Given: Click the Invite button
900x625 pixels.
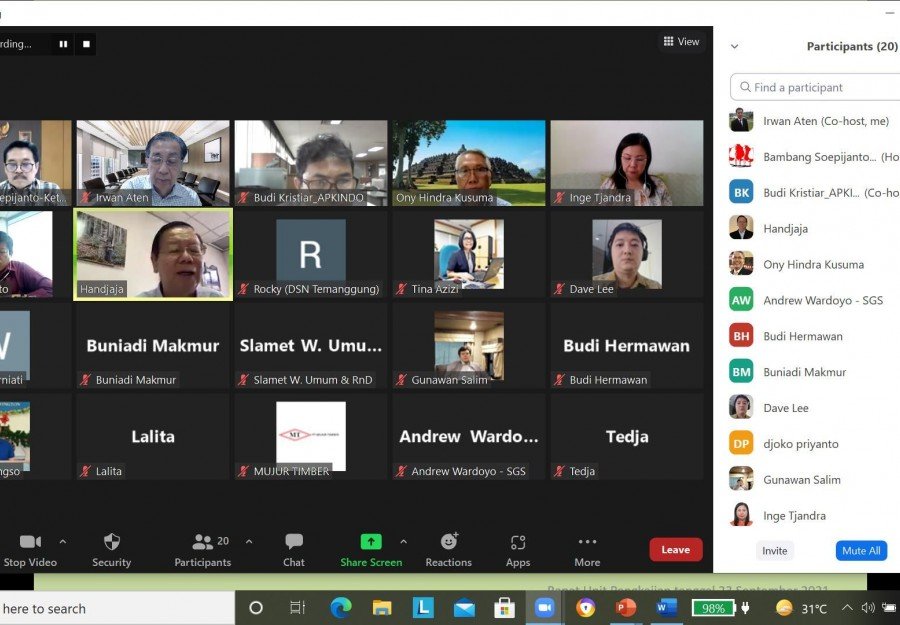Looking at the screenshot, I should pos(774,550).
